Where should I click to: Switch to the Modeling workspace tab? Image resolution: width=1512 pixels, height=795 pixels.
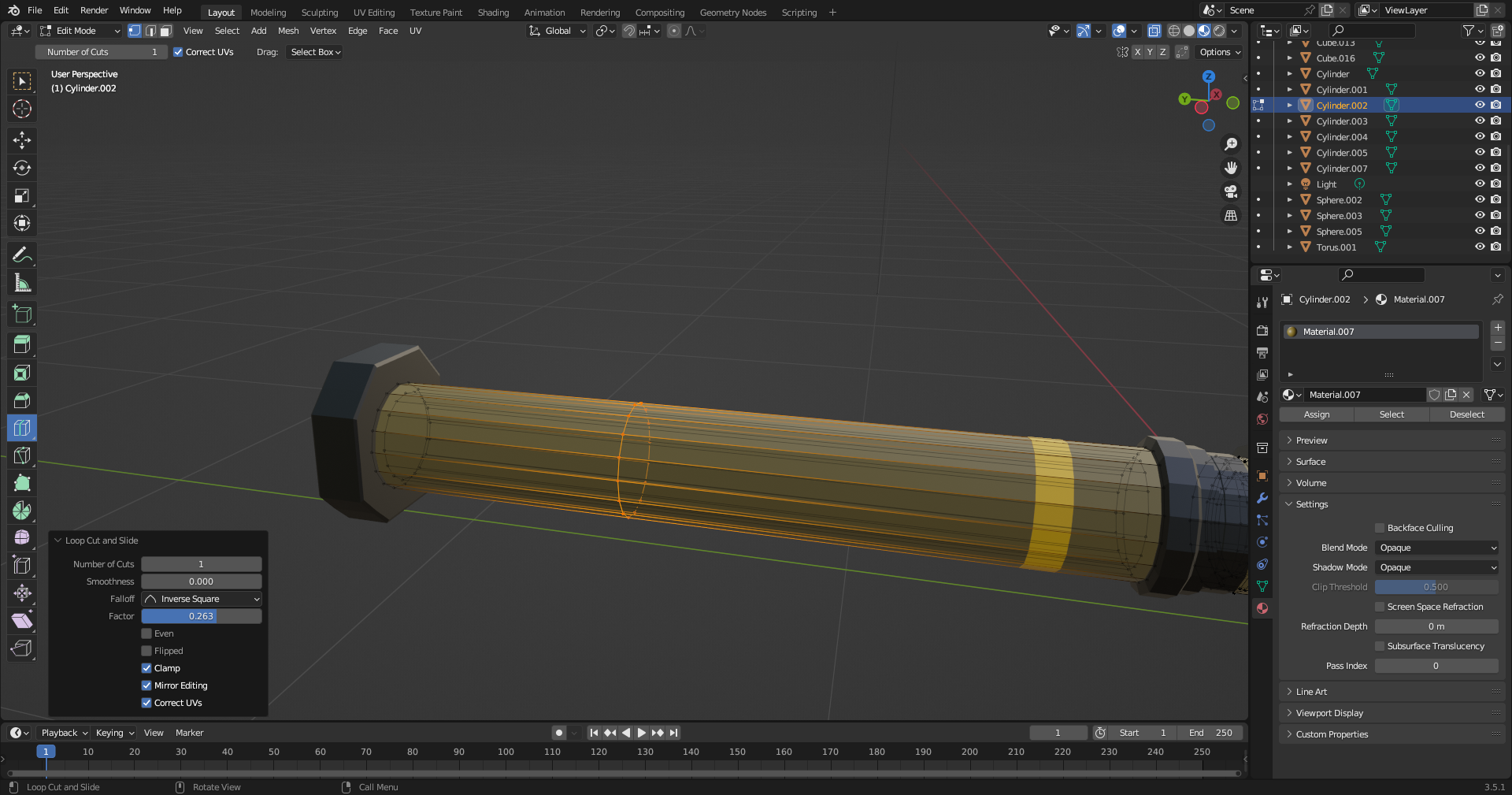coord(269,13)
